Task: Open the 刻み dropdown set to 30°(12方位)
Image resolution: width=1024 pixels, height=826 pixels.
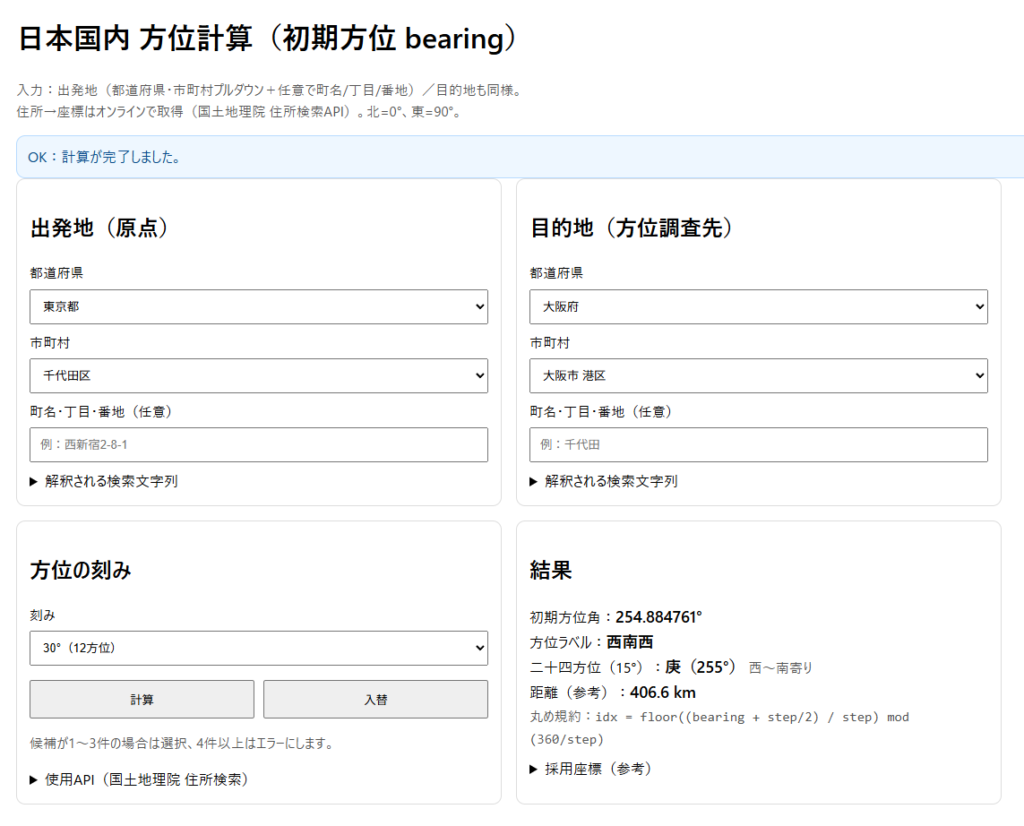Action: coord(259,648)
